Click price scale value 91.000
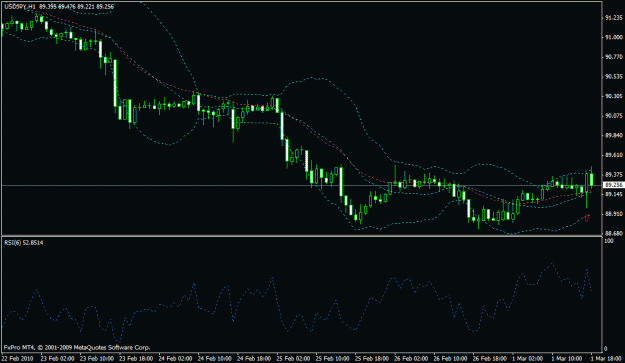625x363 pixels. tap(613, 37)
